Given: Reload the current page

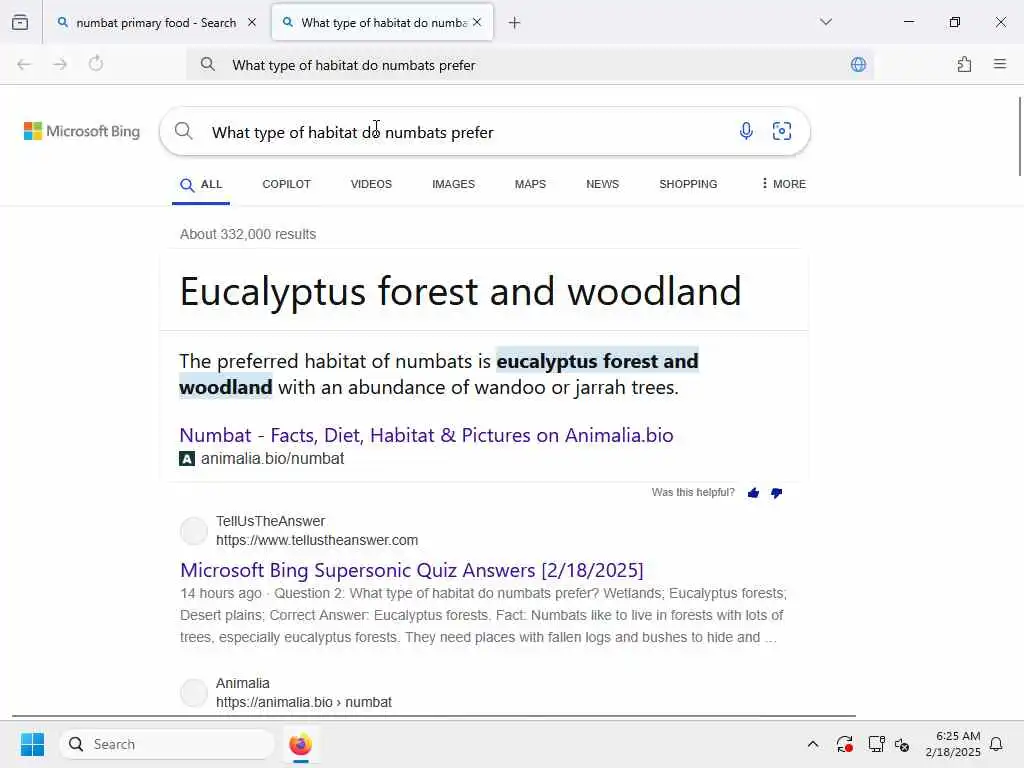Looking at the screenshot, I should tap(96, 64).
